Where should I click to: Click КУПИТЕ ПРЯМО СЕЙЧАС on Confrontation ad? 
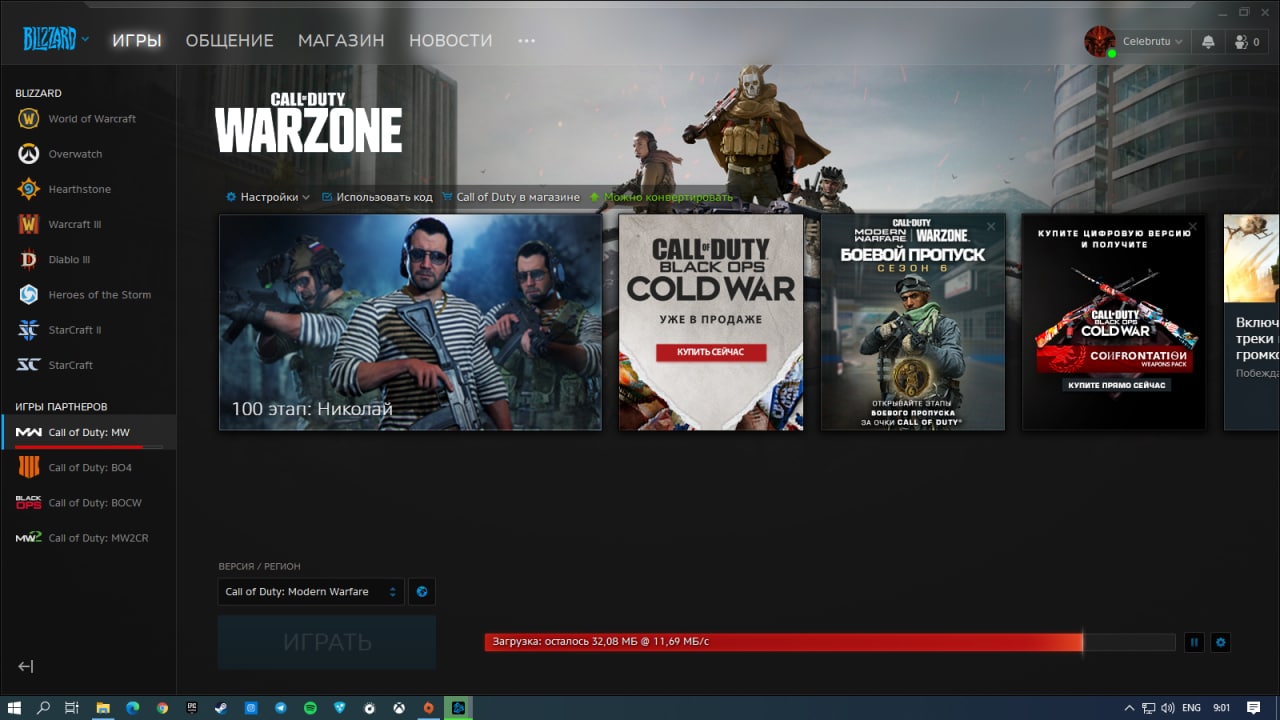[x=1116, y=385]
